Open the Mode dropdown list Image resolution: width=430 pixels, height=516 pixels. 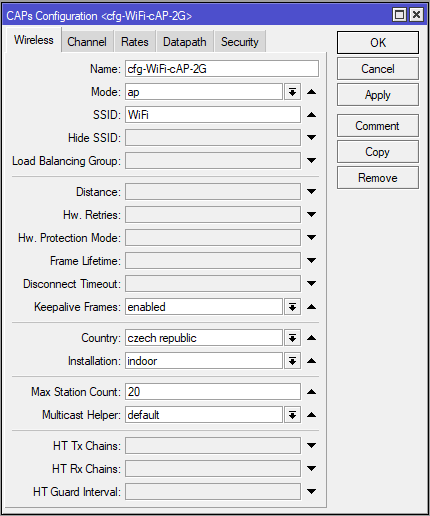point(292,92)
